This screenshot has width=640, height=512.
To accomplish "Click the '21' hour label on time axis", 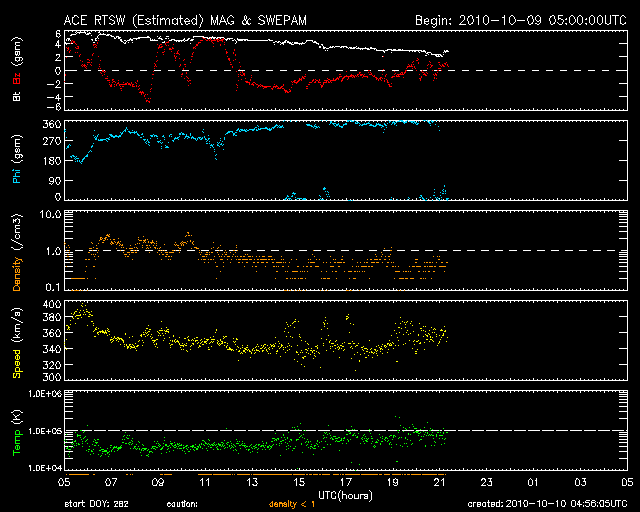I will coord(439,483).
